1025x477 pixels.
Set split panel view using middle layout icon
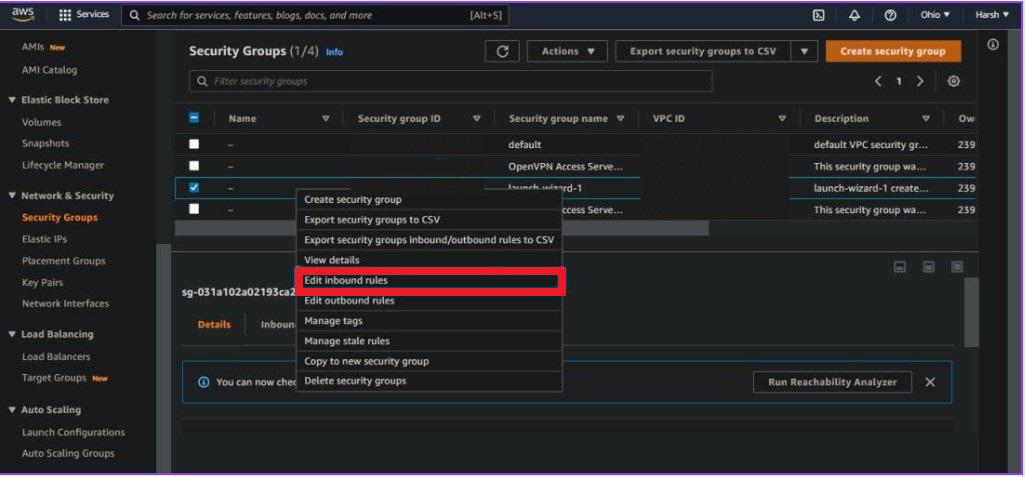click(928, 267)
